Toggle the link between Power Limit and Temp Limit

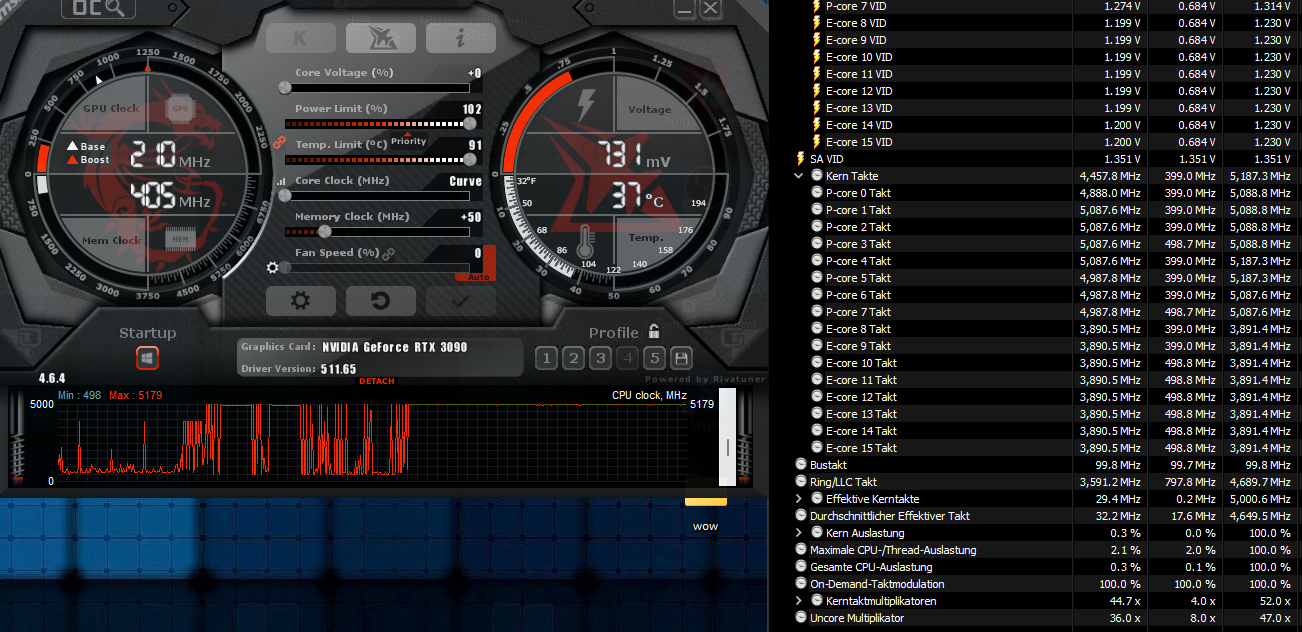(x=280, y=143)
